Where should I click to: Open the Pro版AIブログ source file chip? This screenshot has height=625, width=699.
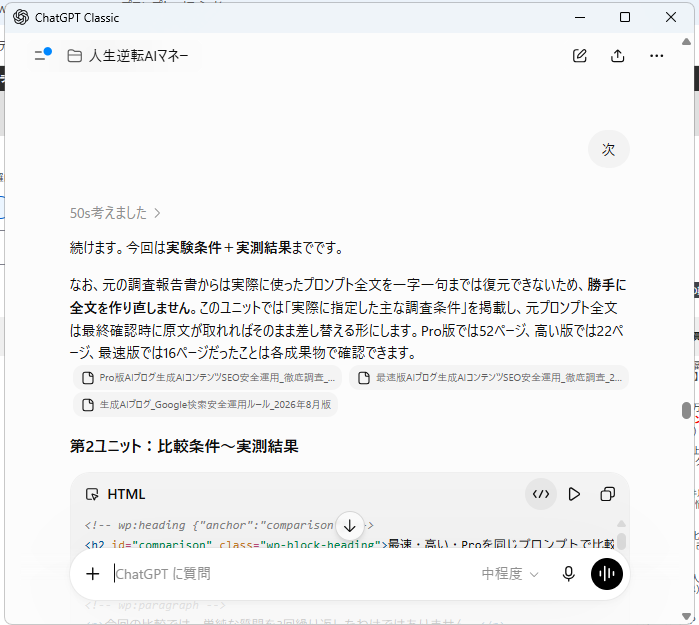208,378
